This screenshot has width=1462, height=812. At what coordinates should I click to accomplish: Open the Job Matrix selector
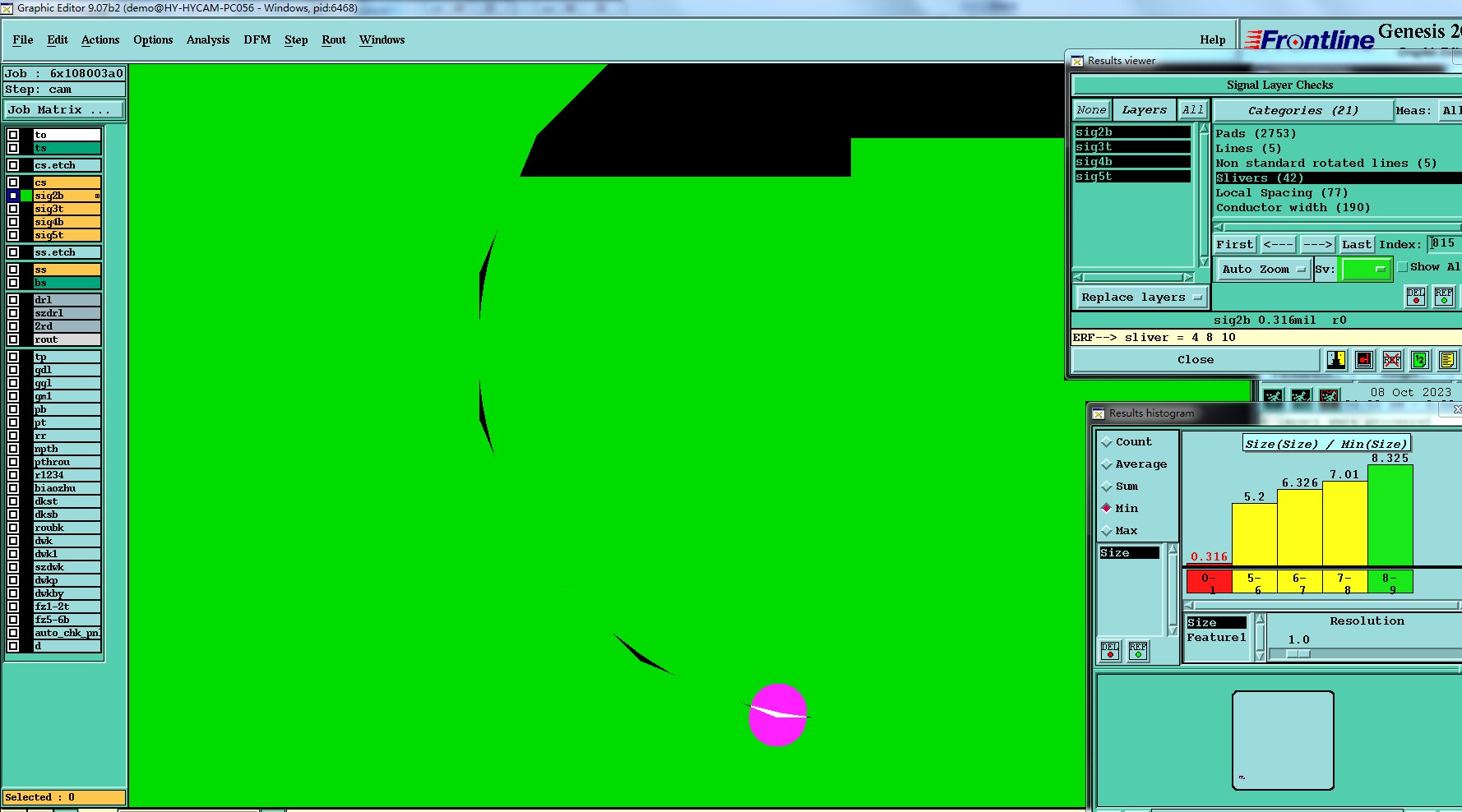(x=64, y=110)
